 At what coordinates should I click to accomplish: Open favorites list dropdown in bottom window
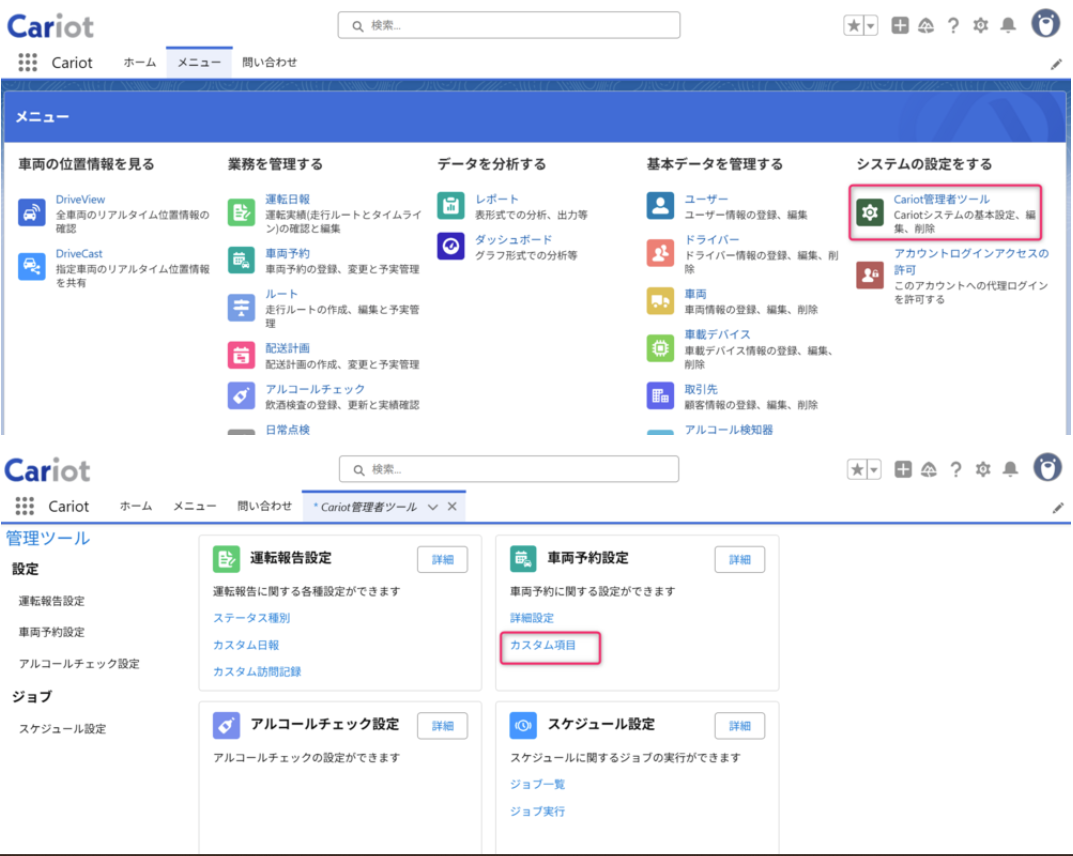click(873, 469)
